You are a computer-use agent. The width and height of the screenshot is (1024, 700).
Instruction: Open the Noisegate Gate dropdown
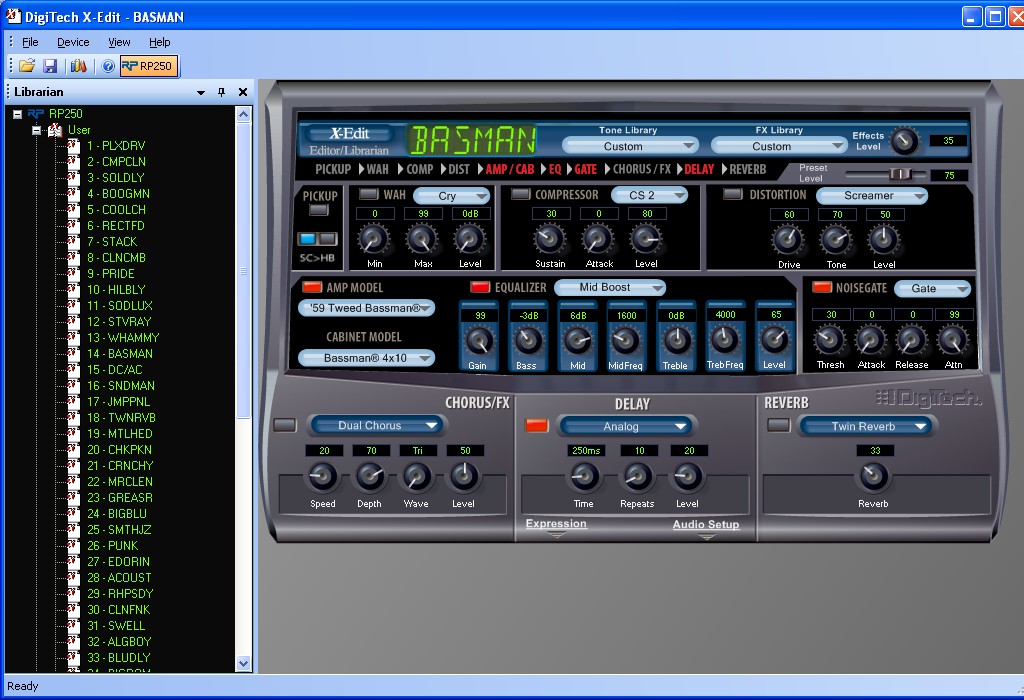(x=933, y=289)
